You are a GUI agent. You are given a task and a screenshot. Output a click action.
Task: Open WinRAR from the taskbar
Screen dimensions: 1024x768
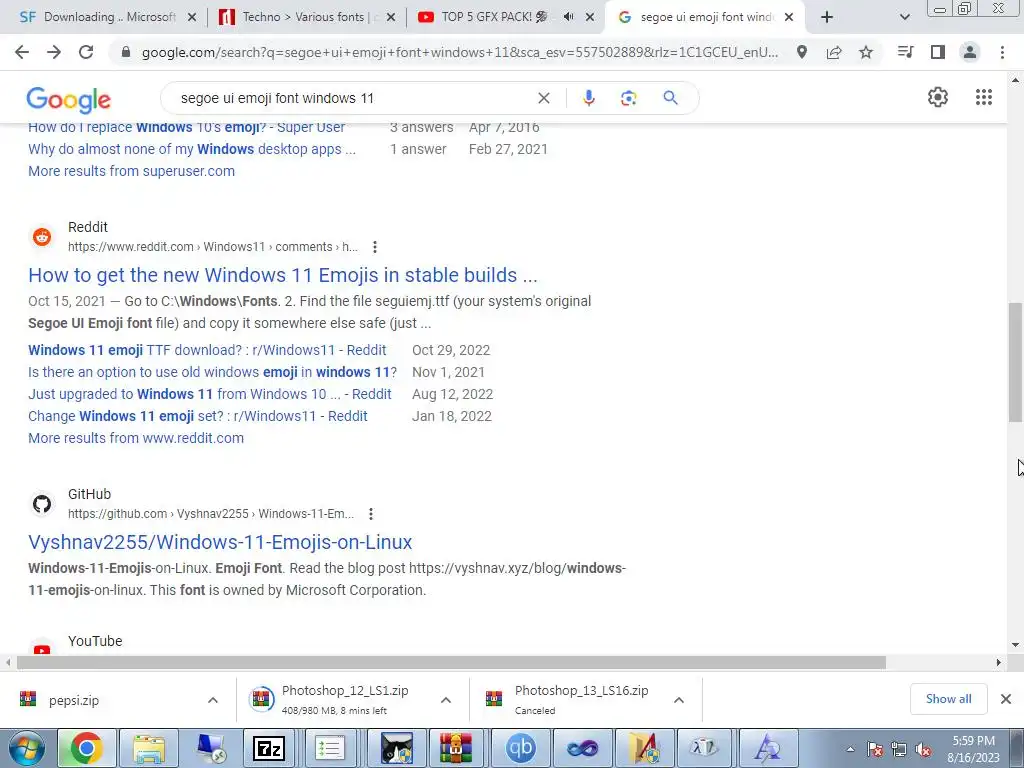coord(456,748)
